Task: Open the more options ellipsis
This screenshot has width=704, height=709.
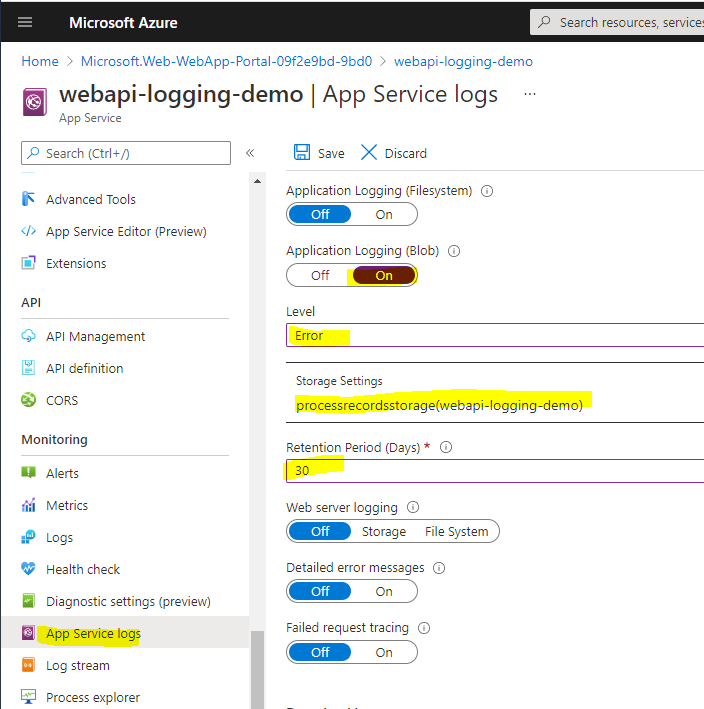Action: pyautogui.click(x=530, y=94)
